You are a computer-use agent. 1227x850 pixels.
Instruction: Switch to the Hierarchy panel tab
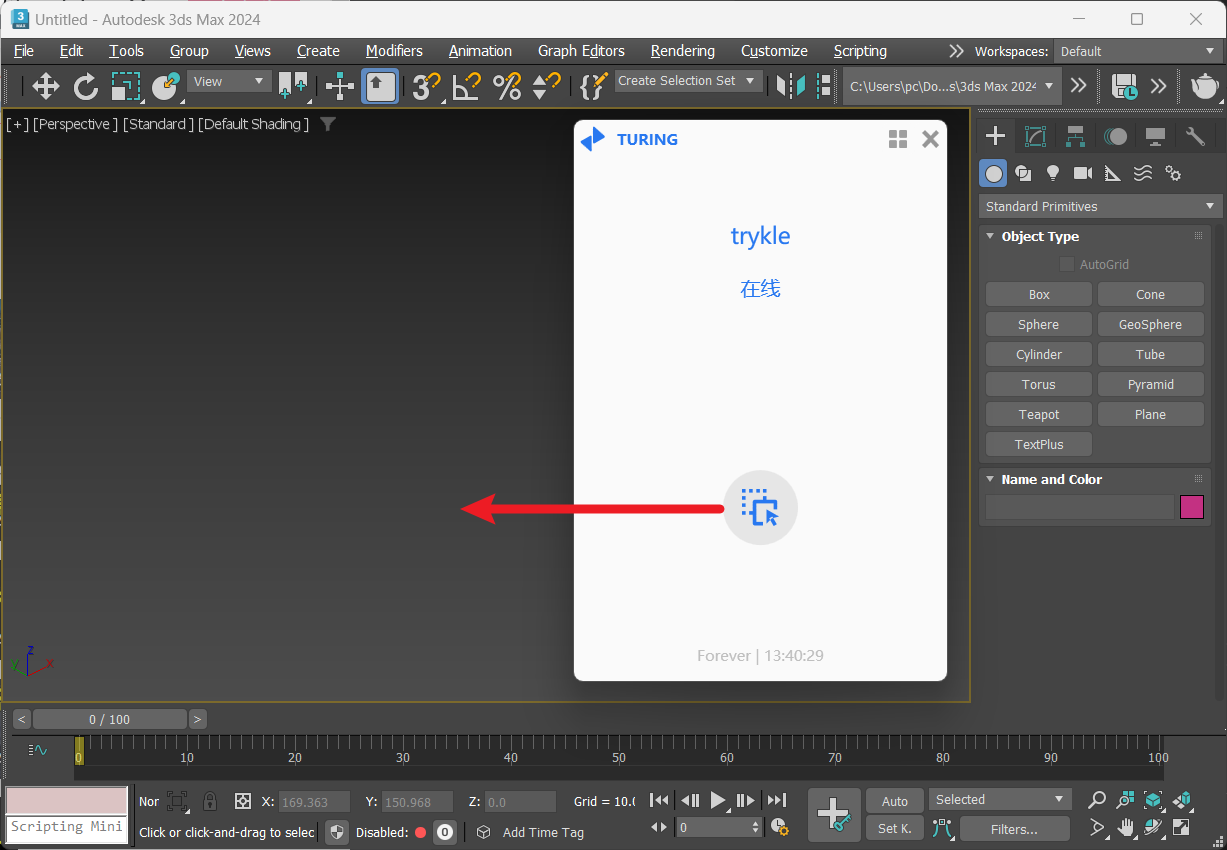(x=1075, y=136)
